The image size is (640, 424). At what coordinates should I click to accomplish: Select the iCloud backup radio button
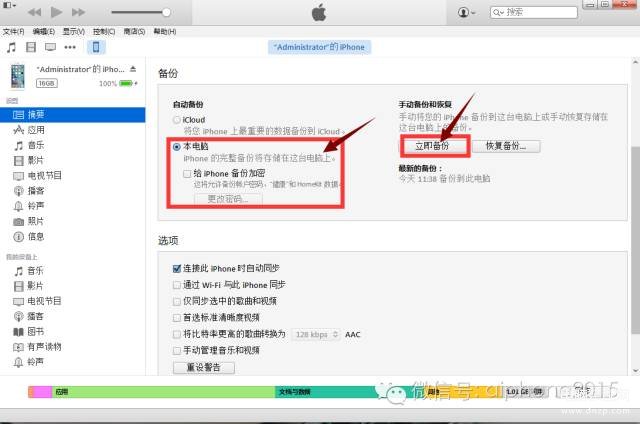(x=177, y=120)
